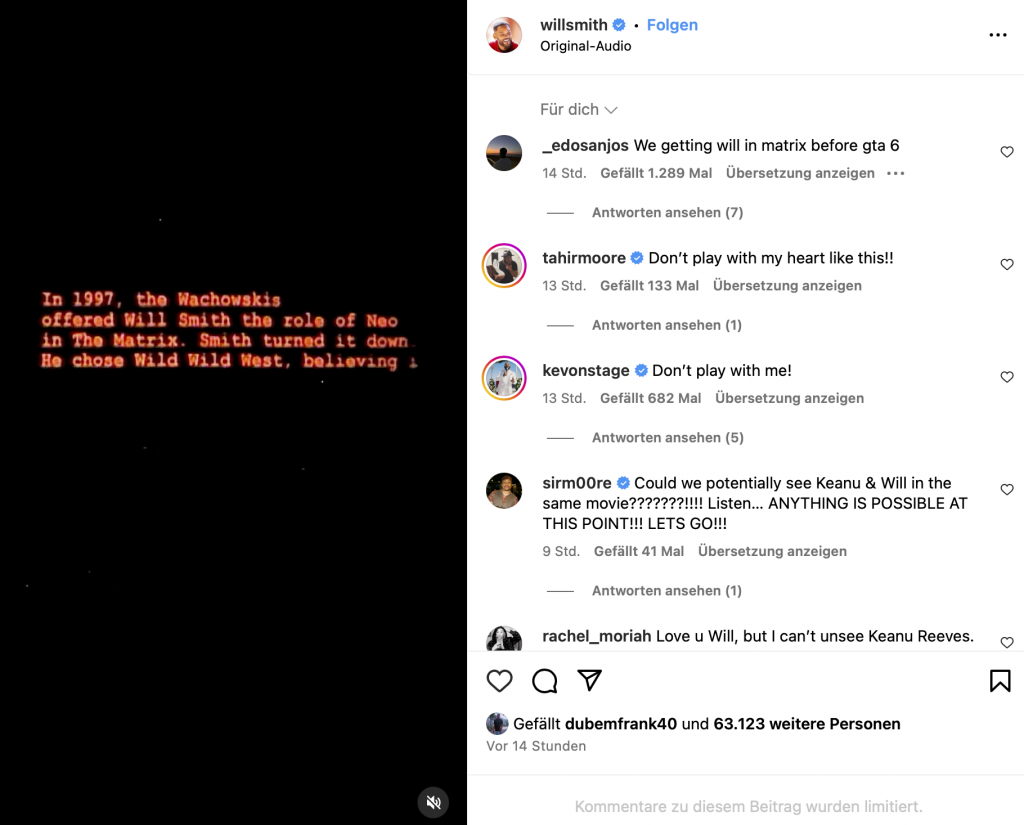Expand the 5 replies under kevonstage
The width and height of the screenshot is (1024, 825).
667,438
